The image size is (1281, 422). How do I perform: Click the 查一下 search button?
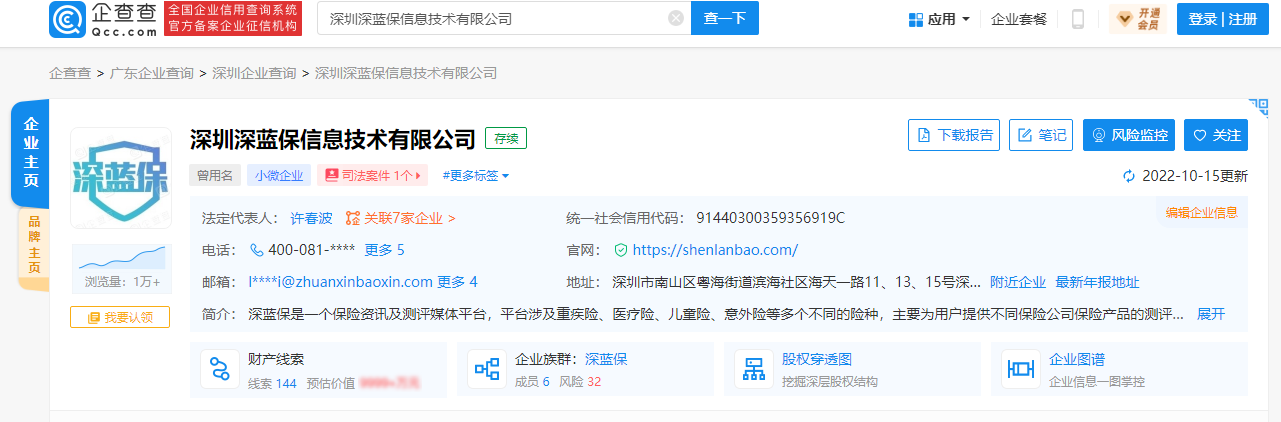[x=725, y=18]
